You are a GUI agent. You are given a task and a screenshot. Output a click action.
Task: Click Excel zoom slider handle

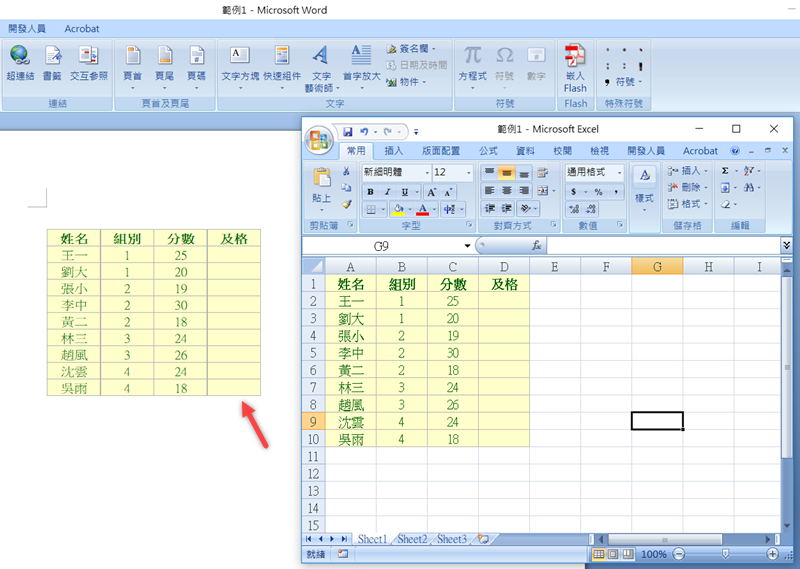point(725,554)
